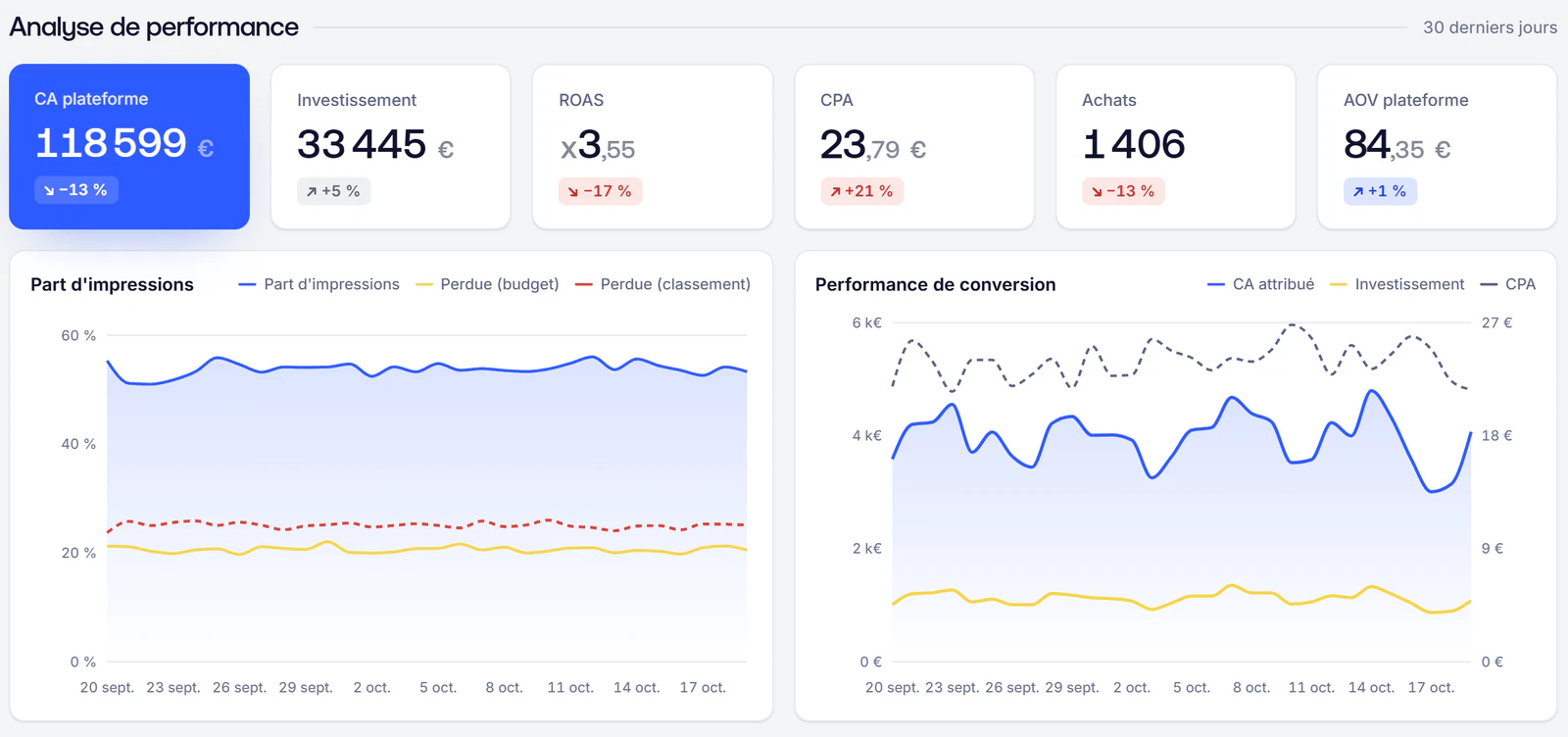Click the -13 % trend badge on Achats
Viewport: 1568px width, 737px height.
[1123, 191]
